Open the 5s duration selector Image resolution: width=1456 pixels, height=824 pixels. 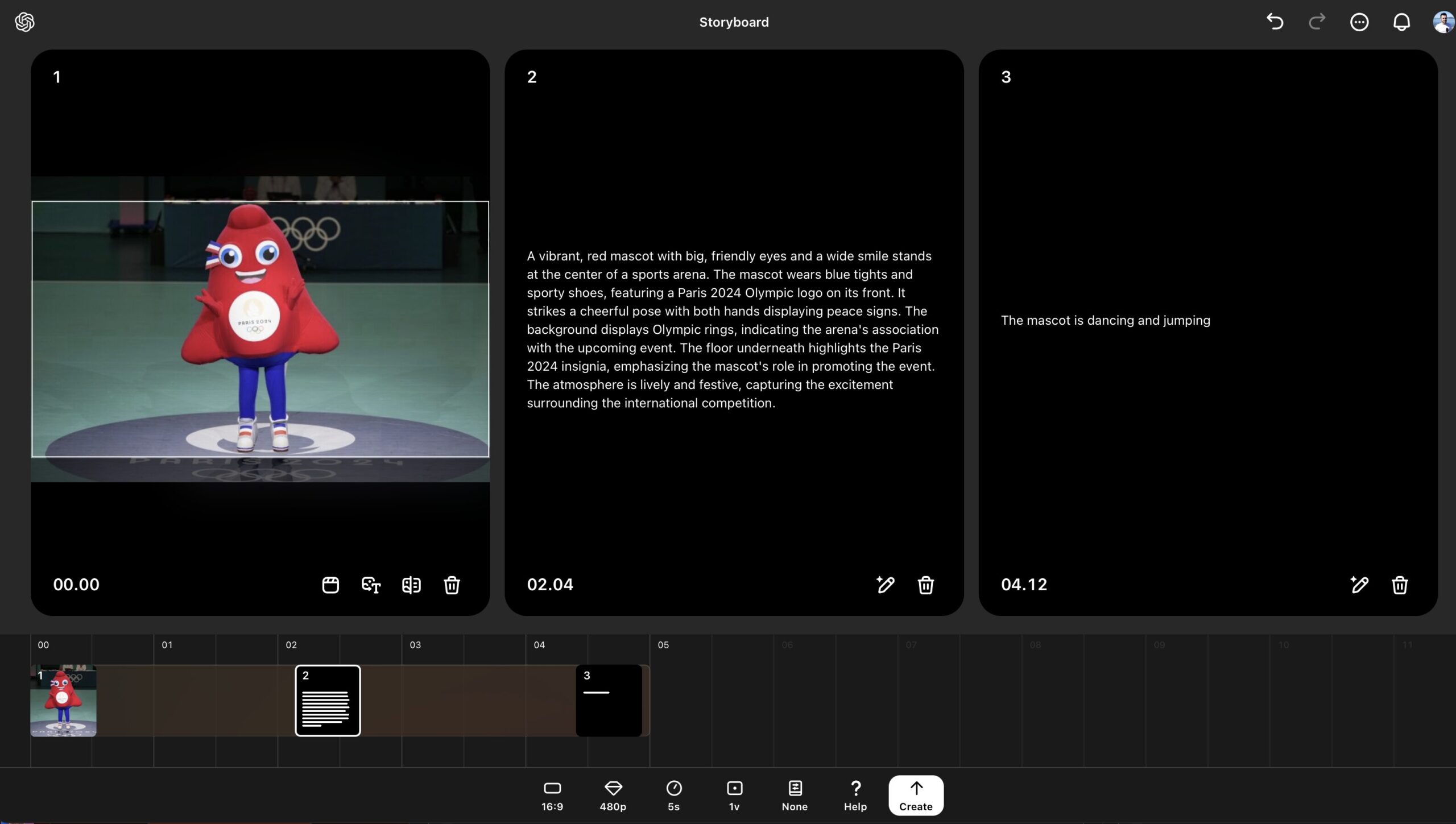[674, 796]
